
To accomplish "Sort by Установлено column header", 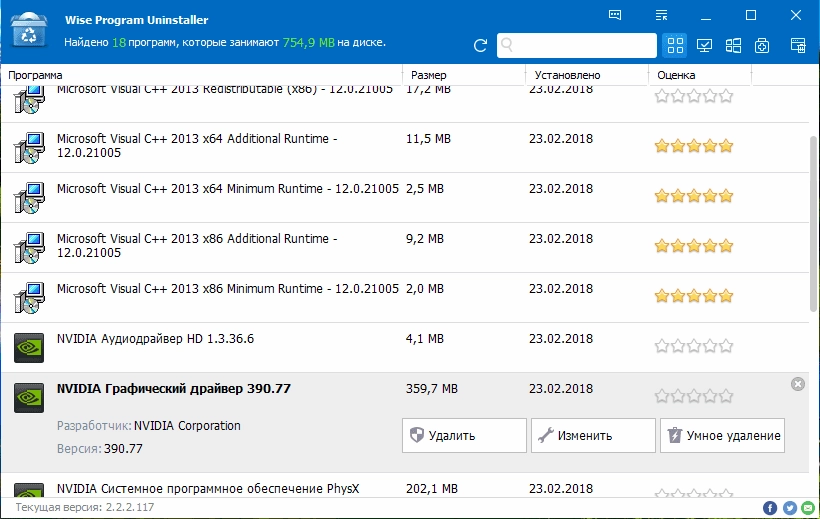I will click(587, 75).
